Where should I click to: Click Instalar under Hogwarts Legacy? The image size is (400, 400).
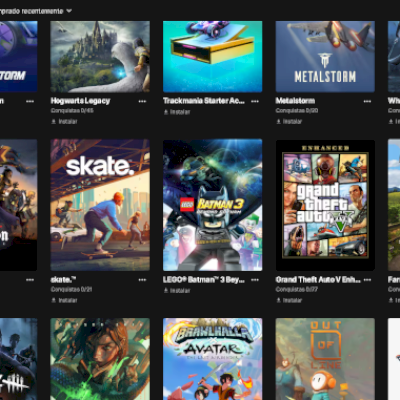[64, 122]
